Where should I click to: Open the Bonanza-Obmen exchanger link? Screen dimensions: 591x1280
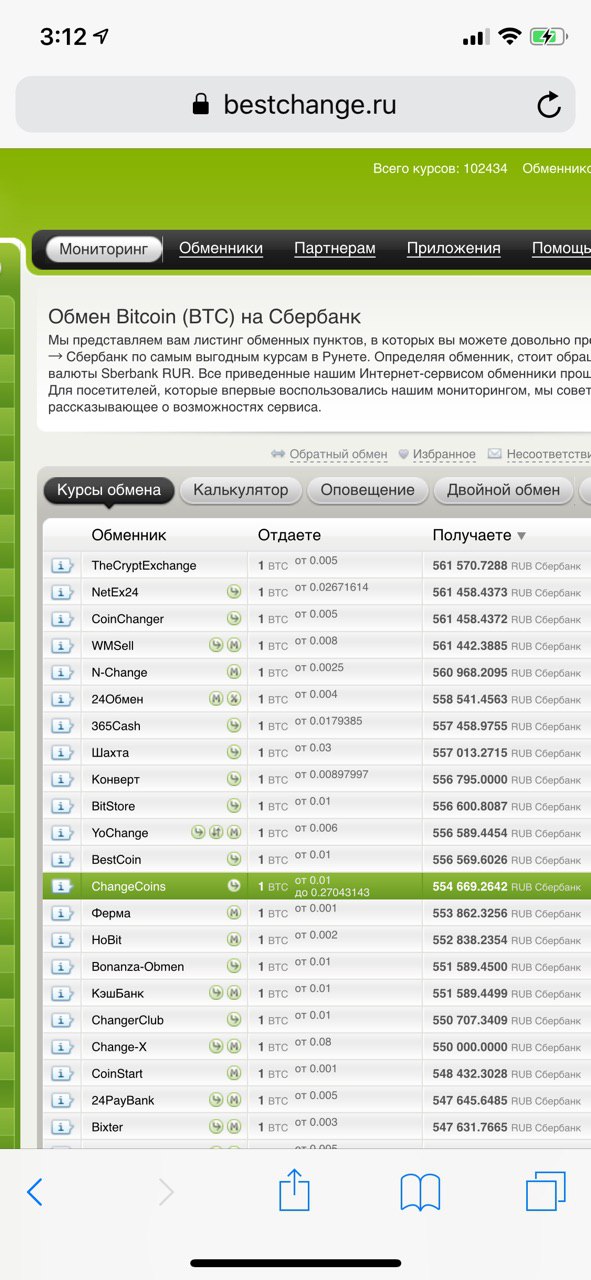click(x=138, y=967)
